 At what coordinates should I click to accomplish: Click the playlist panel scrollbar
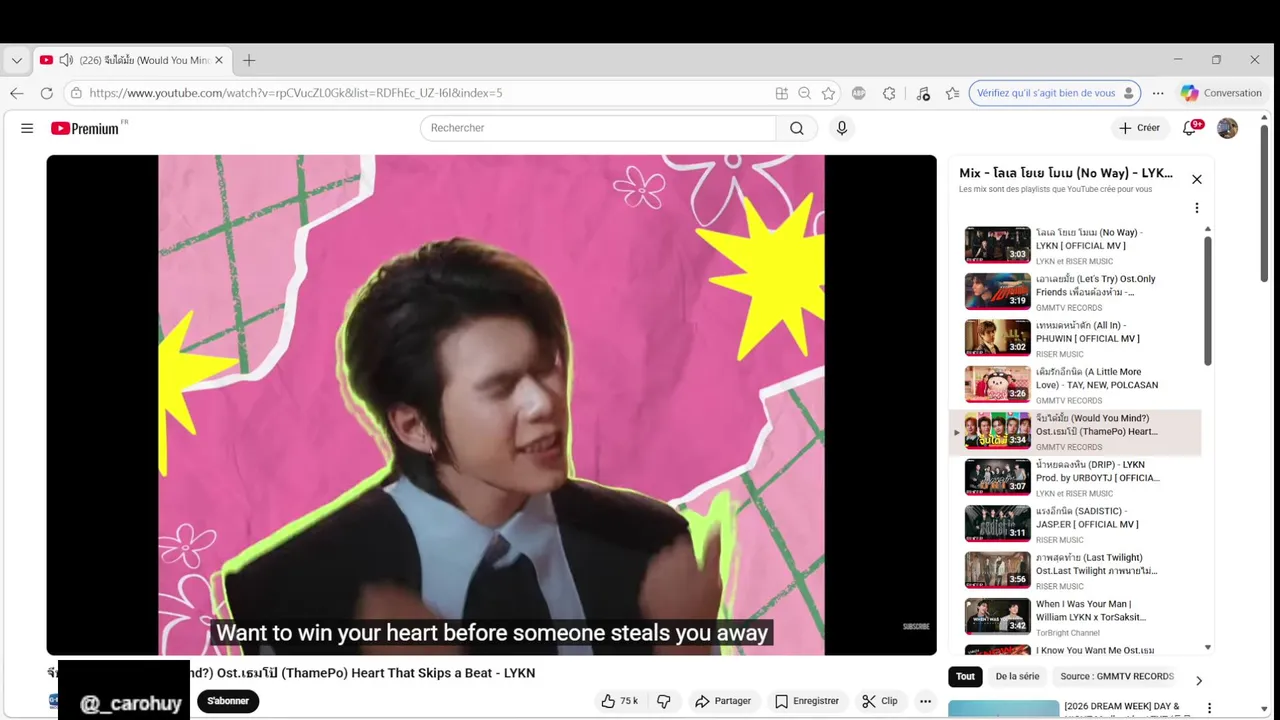coord(1207,300)
